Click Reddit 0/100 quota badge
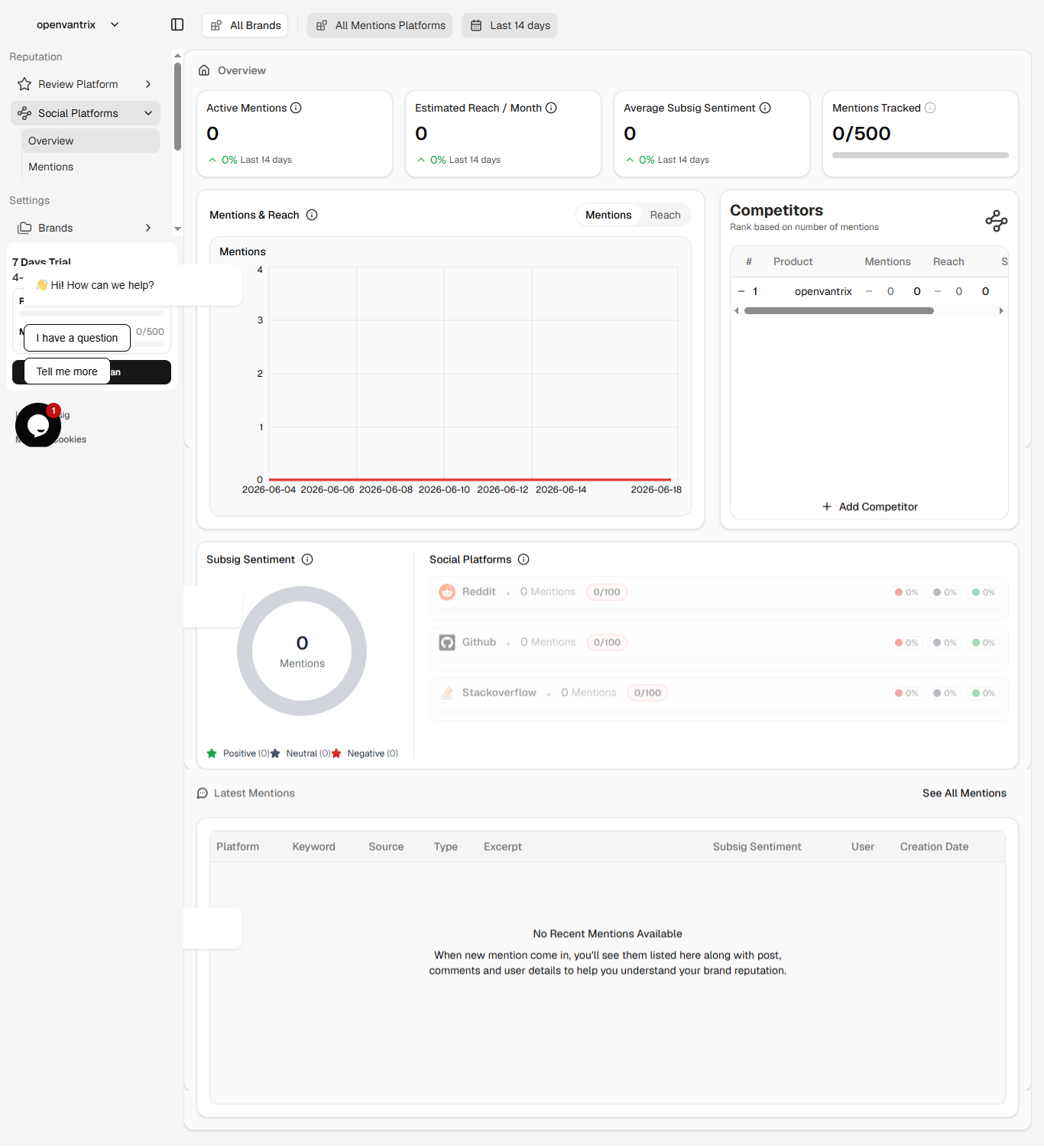This screenshot has width=1044, height=1148. [607, 592]
